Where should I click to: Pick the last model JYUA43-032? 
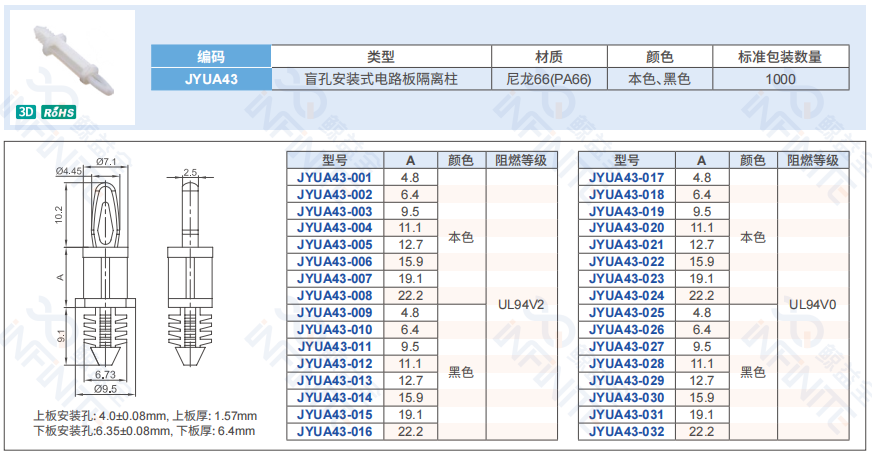coord(626,432)
